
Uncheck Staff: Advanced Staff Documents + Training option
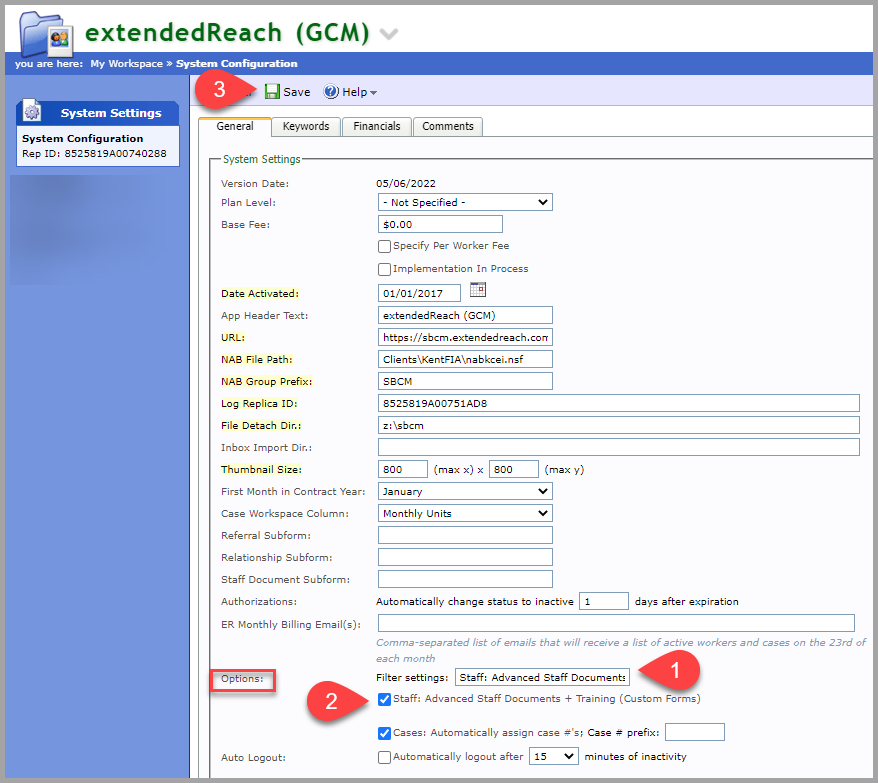point(384,699)
